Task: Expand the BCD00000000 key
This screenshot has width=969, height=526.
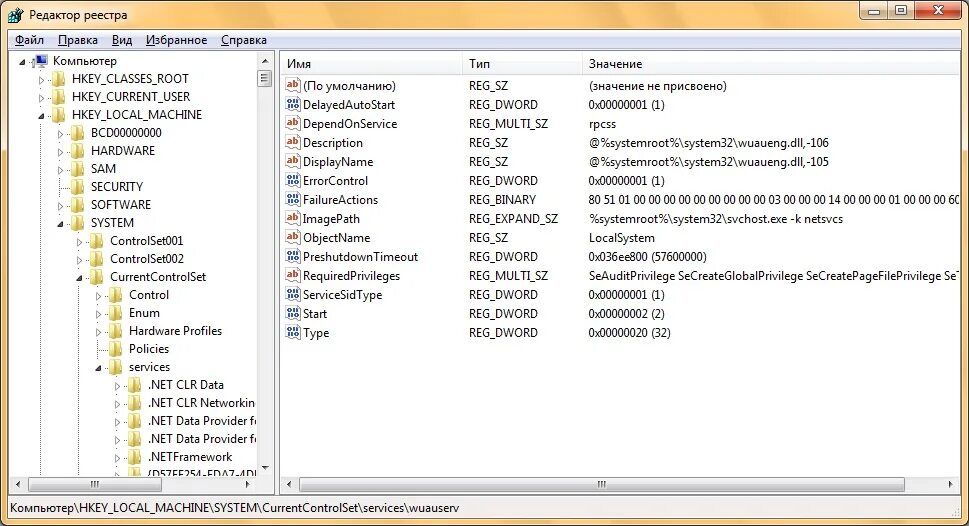Action: click(x=61, y=134)
